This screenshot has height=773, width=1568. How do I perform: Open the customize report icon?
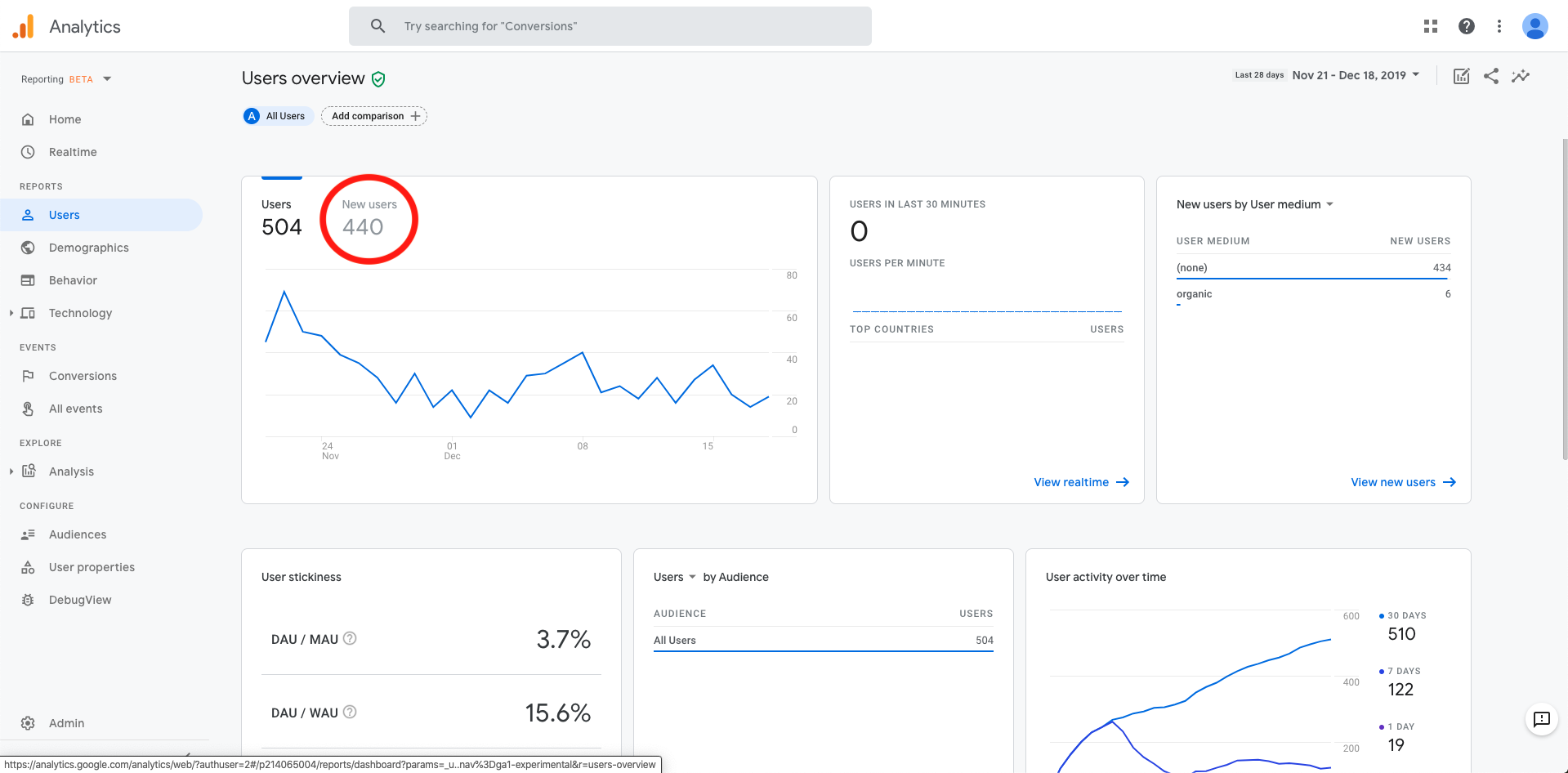(x=1462, y=76)
